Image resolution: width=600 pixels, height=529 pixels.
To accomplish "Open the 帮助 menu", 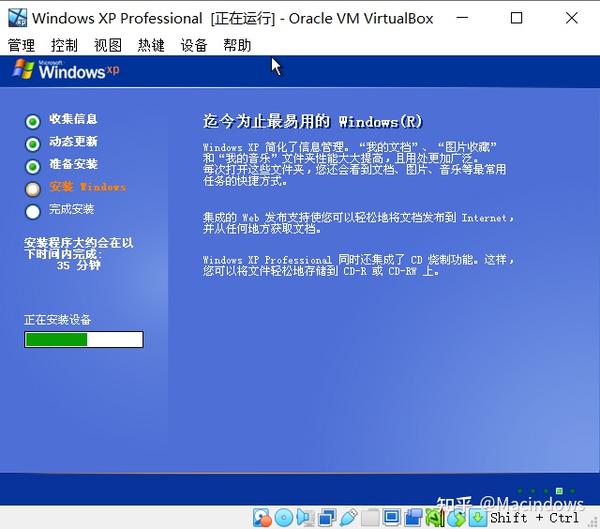I will (237, 46).
